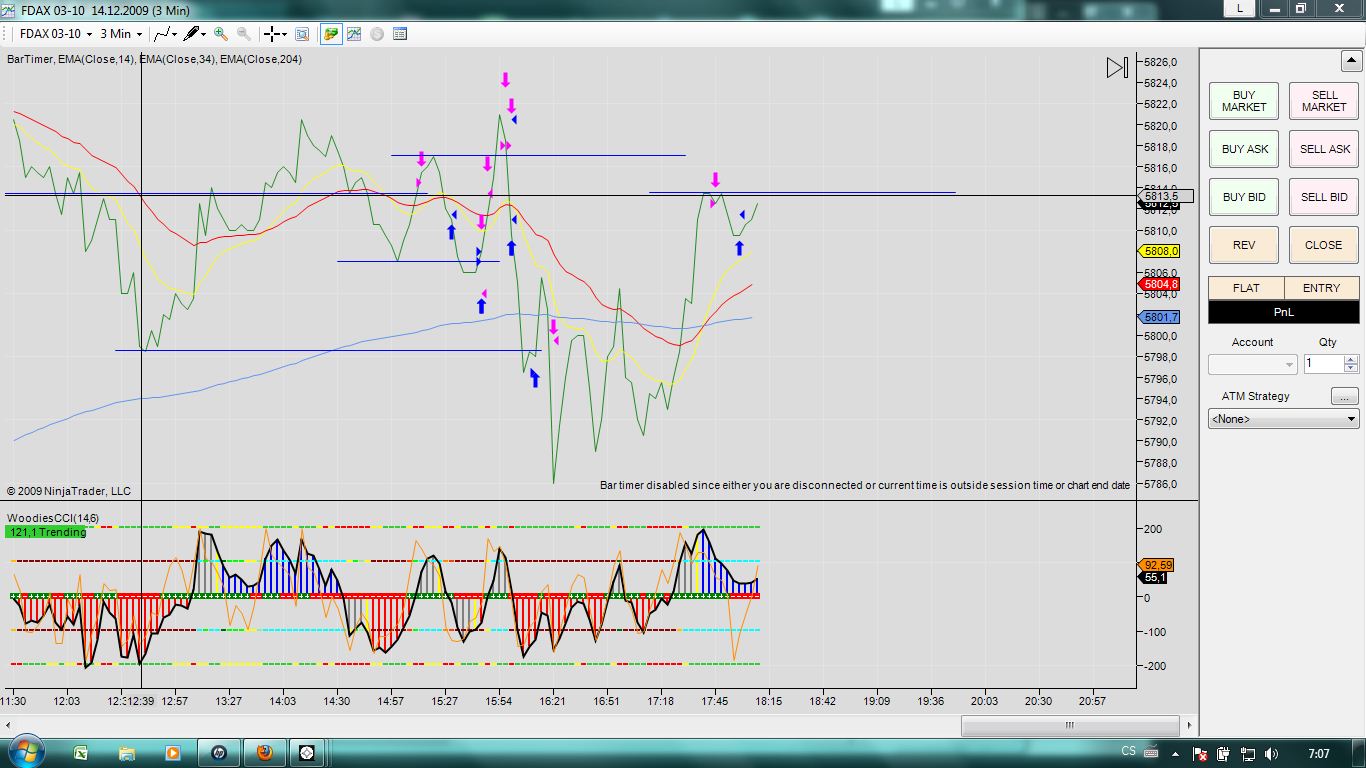Click the horizontal chart scrollbar thumb

pos(1069,725)
